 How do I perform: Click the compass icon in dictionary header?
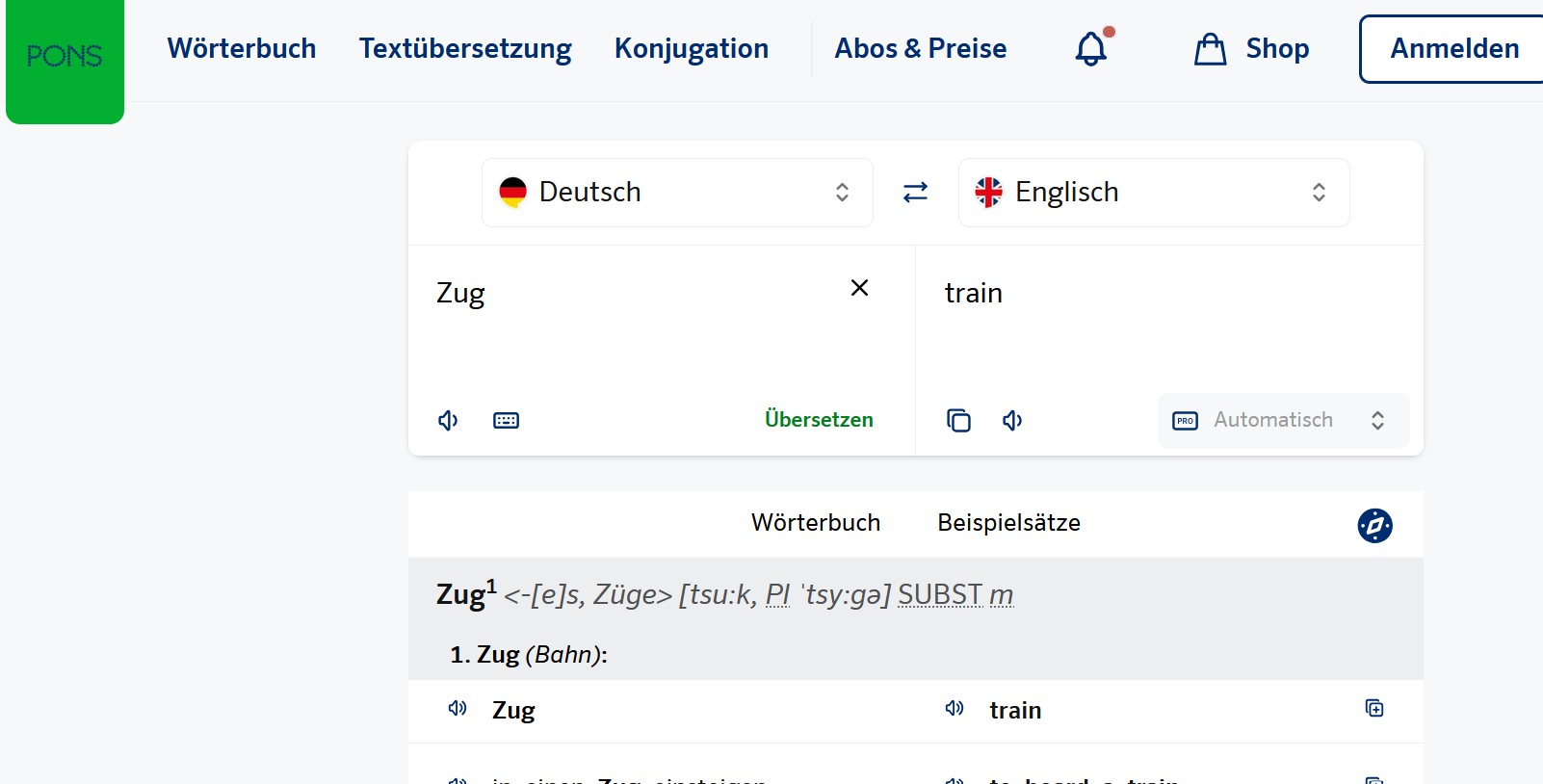[x=1374, y=525]
